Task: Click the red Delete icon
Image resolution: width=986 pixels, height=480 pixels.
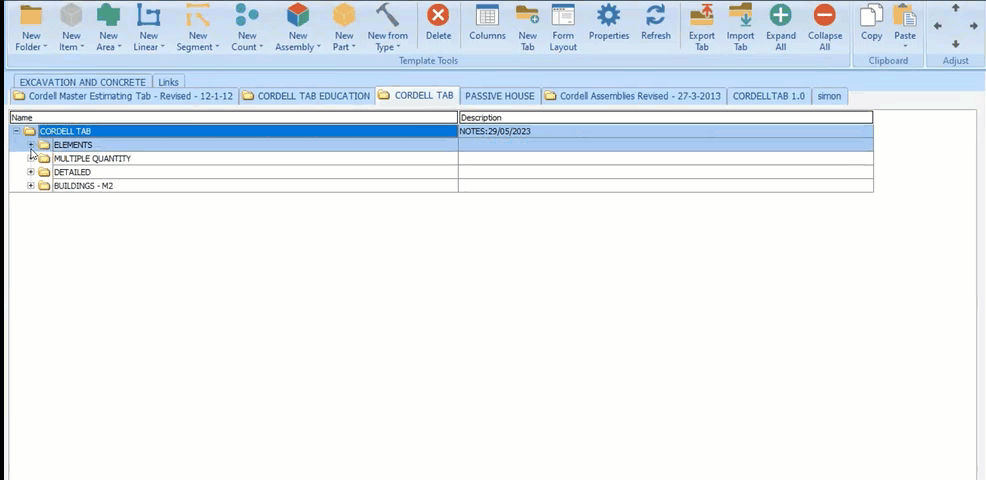Action: coord(438,15)
